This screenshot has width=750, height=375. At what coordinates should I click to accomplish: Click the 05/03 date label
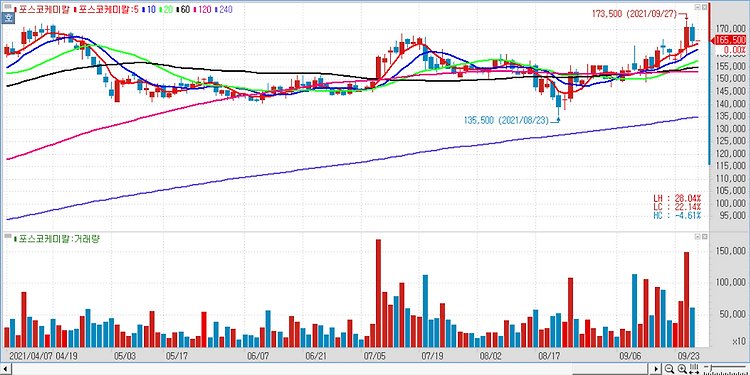(125, 356)
